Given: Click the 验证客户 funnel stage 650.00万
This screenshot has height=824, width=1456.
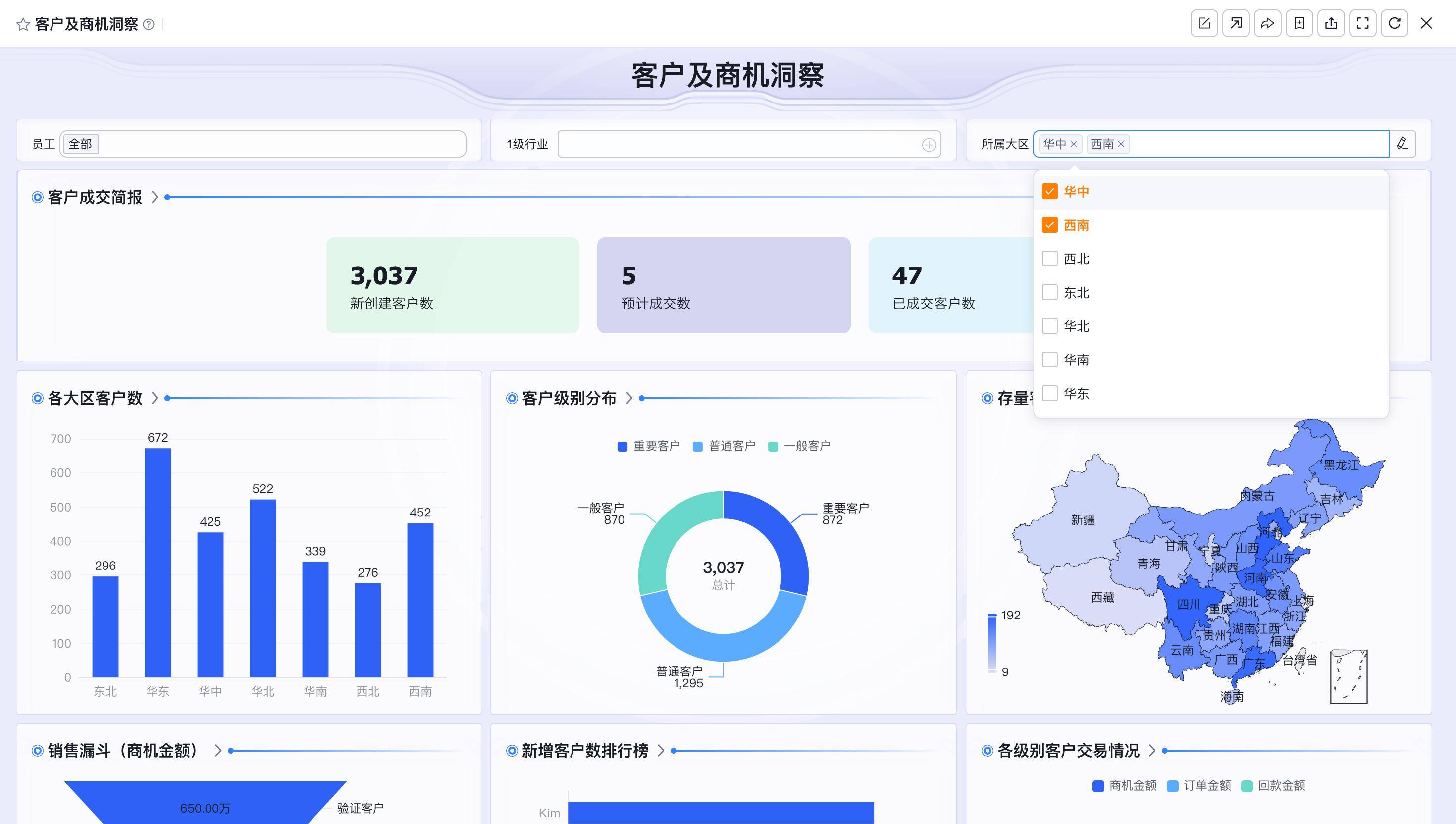Looking at the screenshot, I should (205, 803).
